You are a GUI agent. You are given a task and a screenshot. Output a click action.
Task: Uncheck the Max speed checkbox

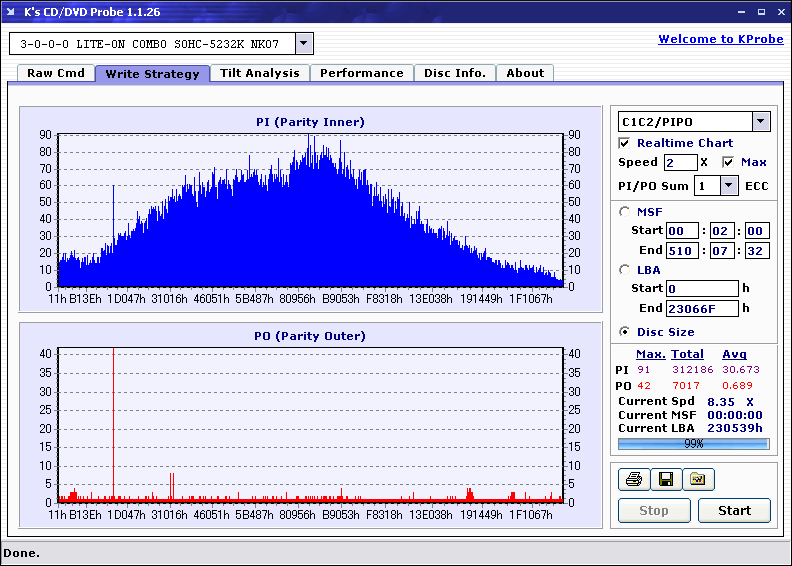coord(728,162)
